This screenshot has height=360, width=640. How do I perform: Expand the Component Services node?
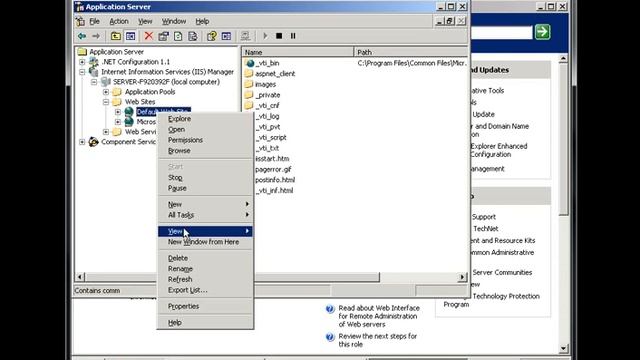point(82,142)
